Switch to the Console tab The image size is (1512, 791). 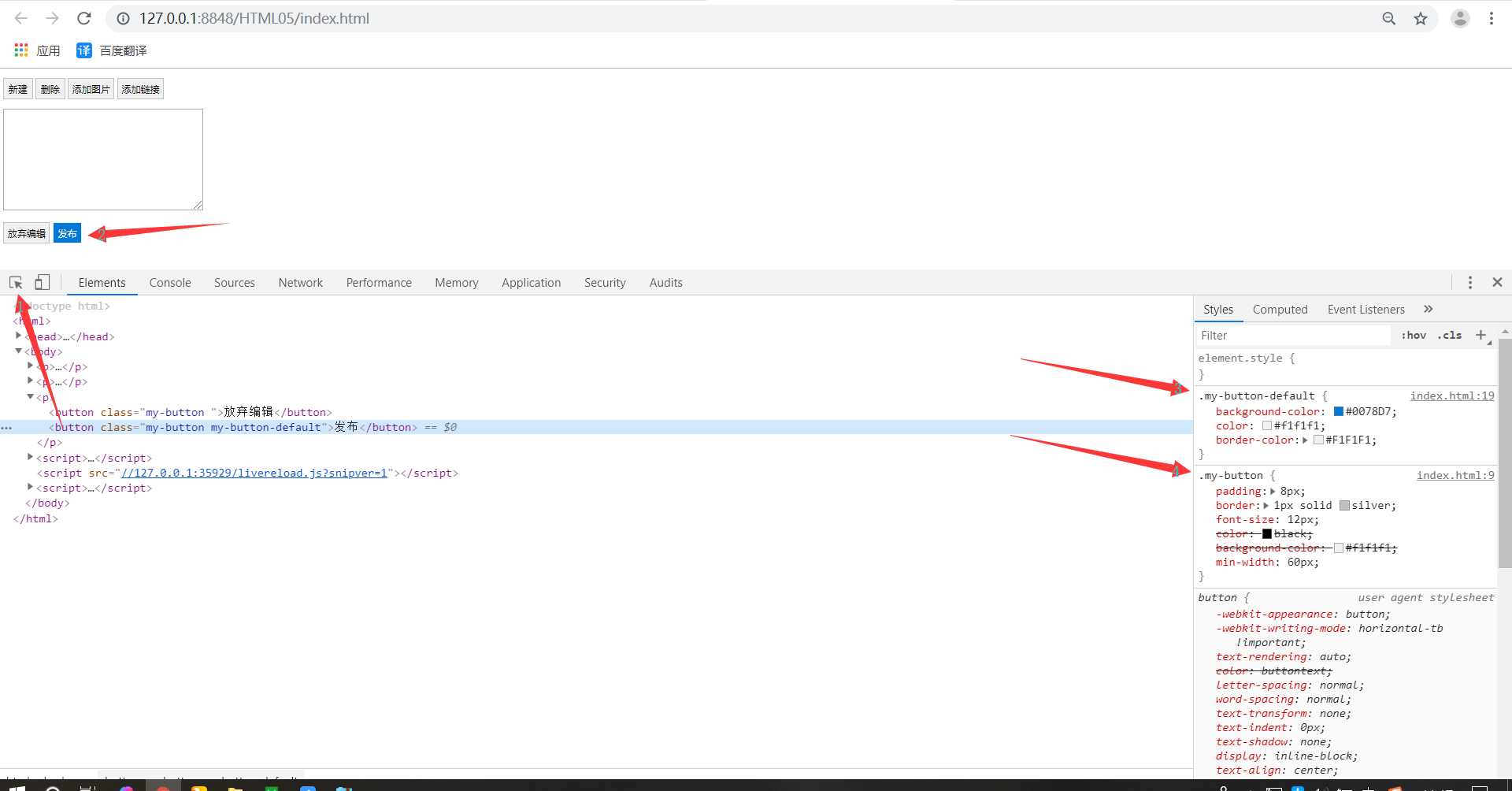pyautogui.click(x=170, y=283)
